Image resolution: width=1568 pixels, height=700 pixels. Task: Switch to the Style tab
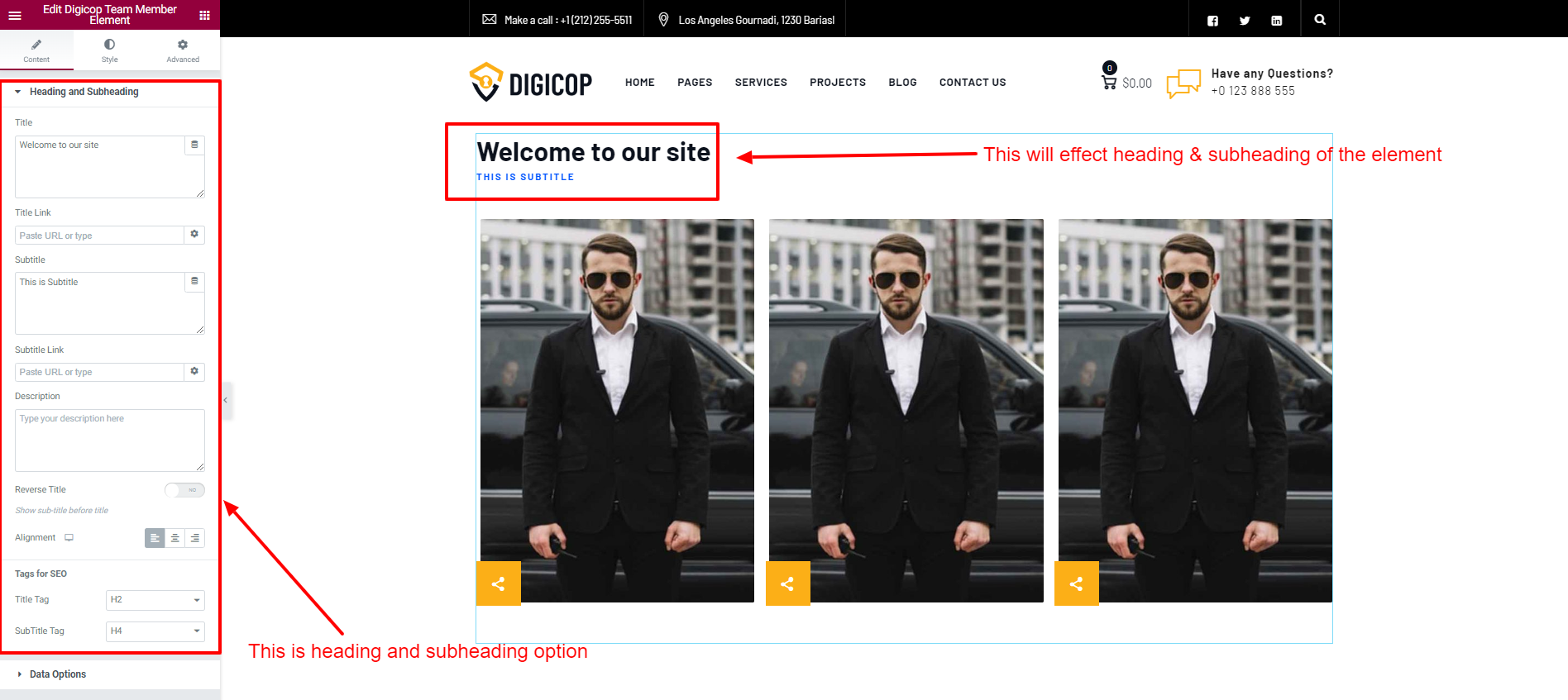coord(109,50)
